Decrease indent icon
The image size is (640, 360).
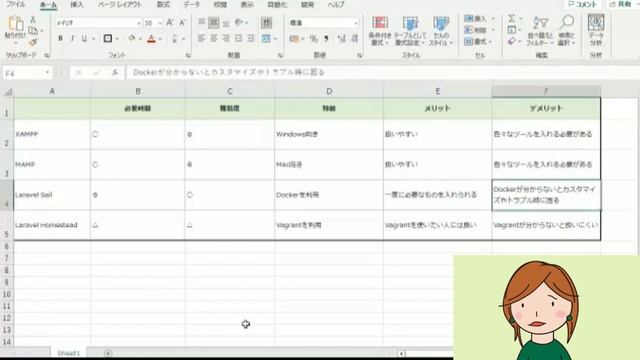[x=238, y=39]
